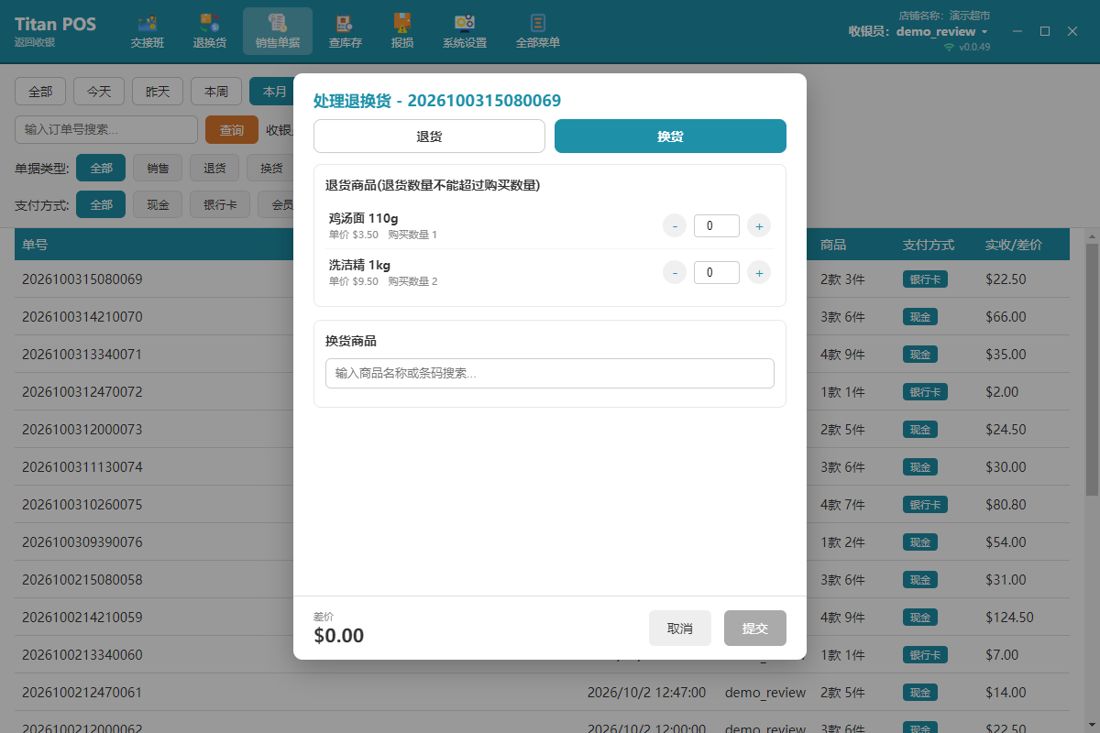Click the orange 查询 search button
This screenshot has height=733, width=1100.
(x=232, y=130)
